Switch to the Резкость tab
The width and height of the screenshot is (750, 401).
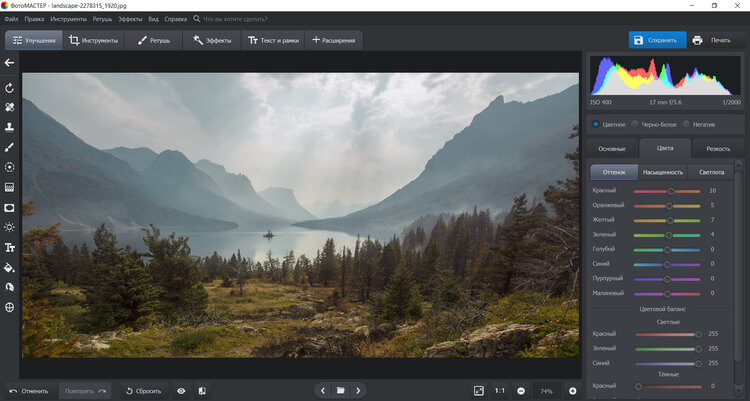point(717,148)
